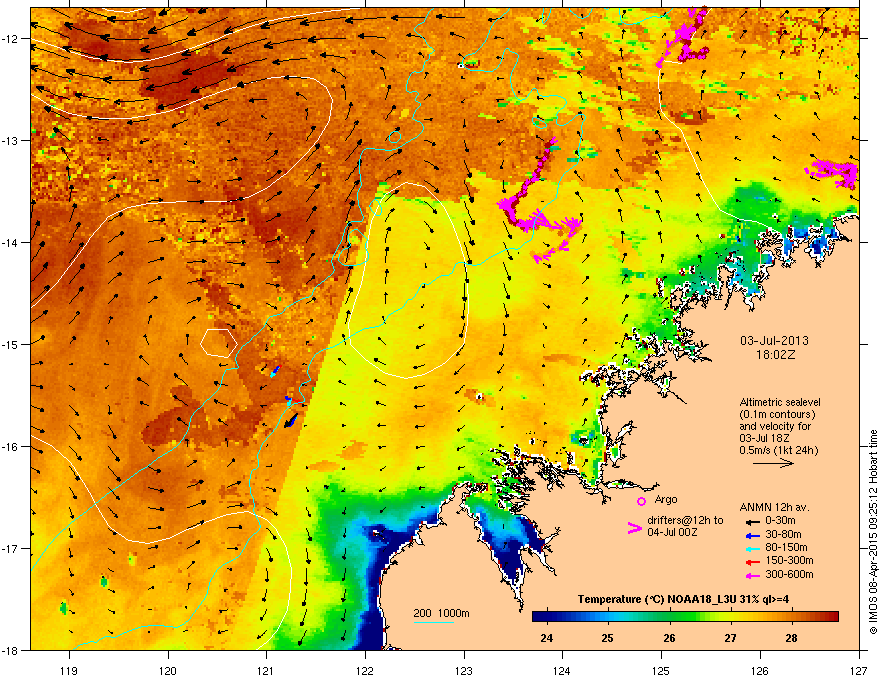This screenshot has width=880, height=680.
Task: Click the '03-Jul-2013' date label
Action: [x=774, y=341]
